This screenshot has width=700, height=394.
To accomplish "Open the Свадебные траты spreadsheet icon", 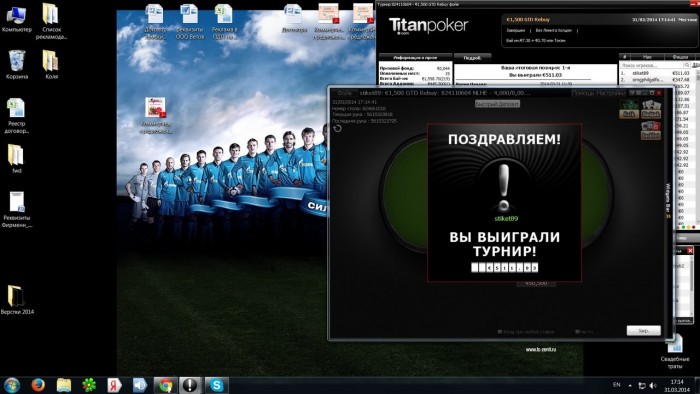I will 675,352.
